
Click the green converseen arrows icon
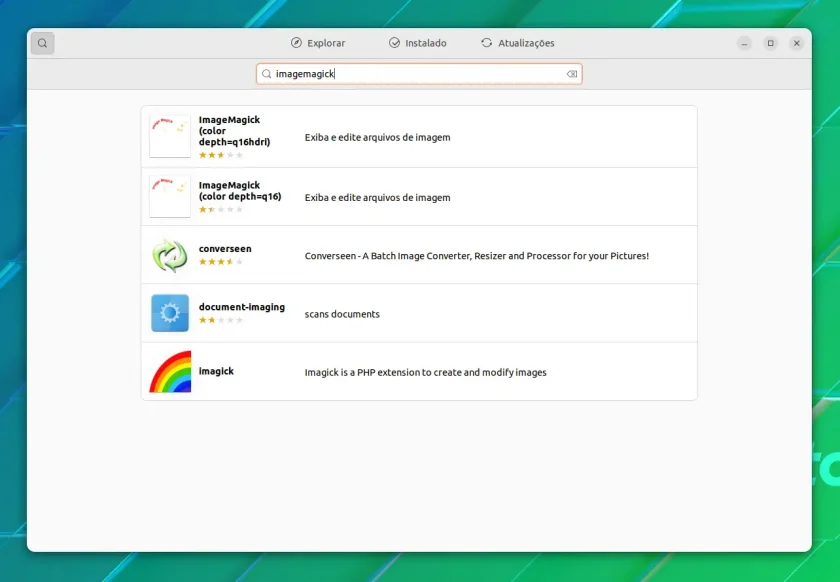tap(170, 255)
